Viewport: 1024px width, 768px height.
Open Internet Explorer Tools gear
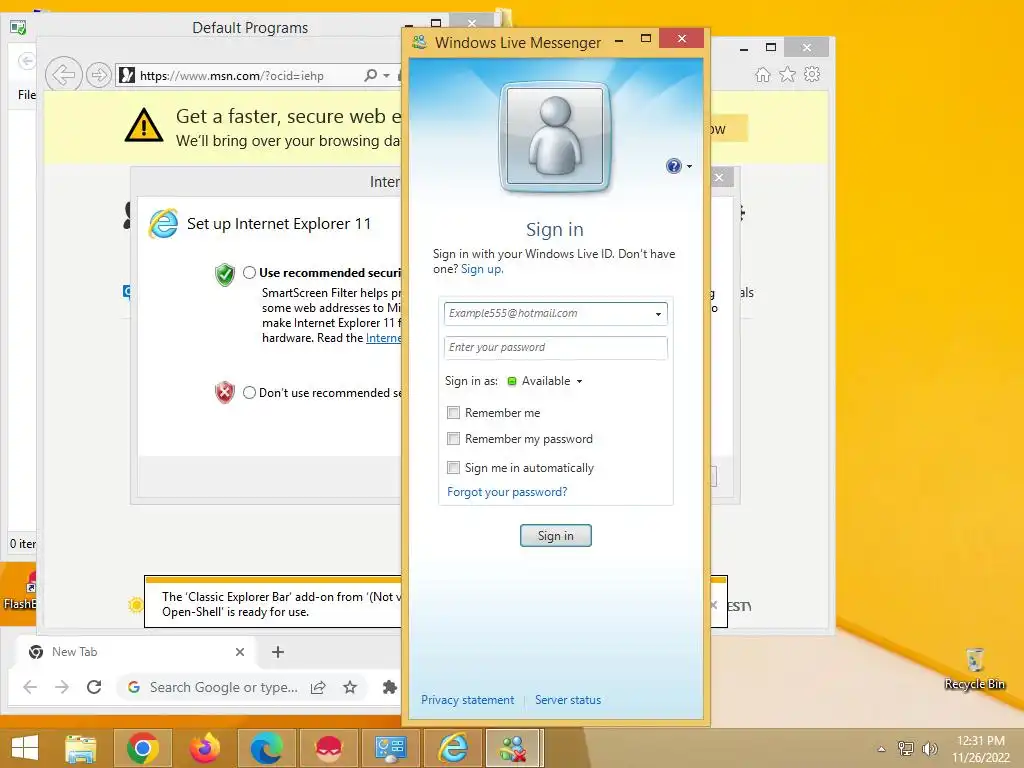(x=812, y=74)
